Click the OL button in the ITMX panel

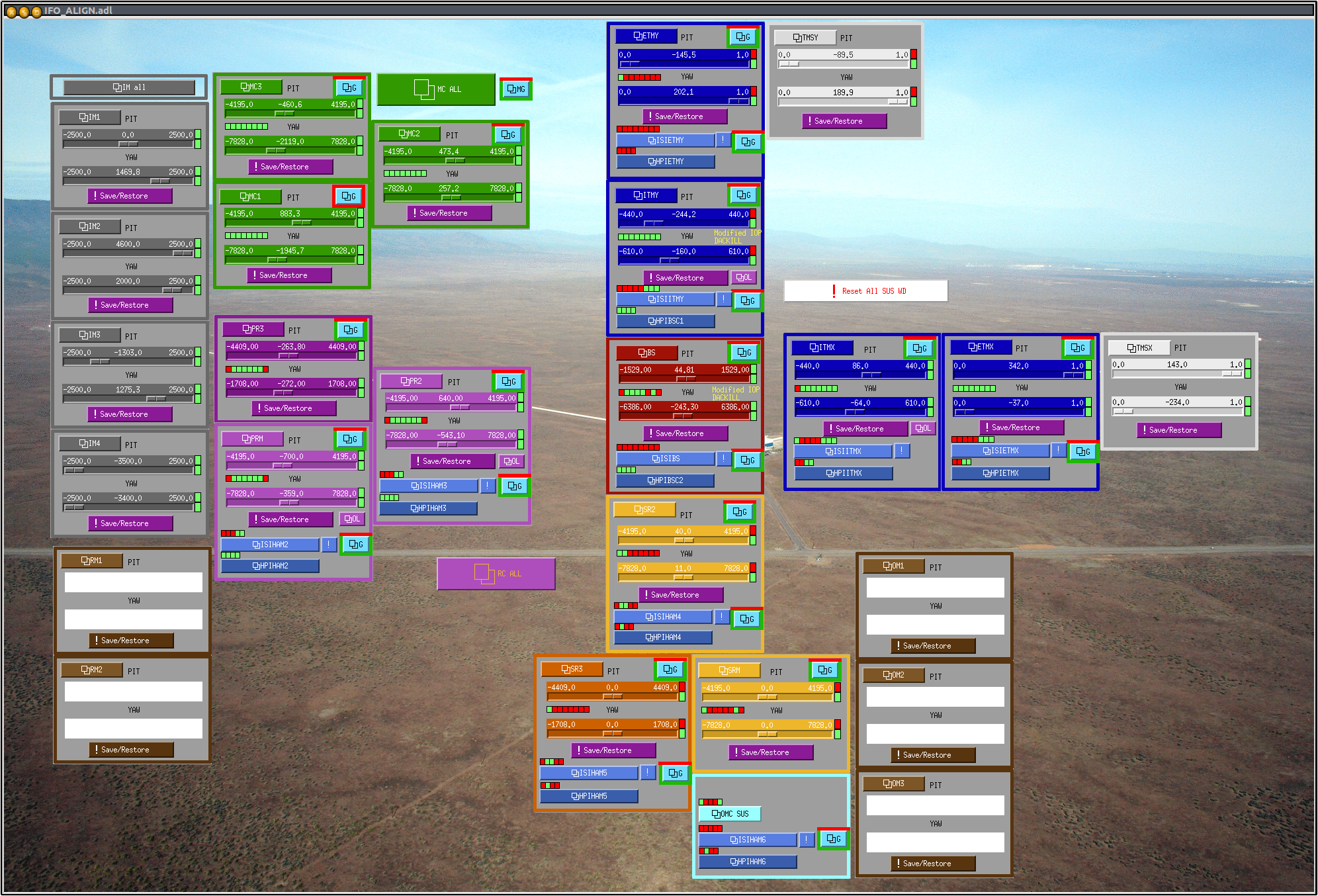pyautogui.click(x=923, y=428)
